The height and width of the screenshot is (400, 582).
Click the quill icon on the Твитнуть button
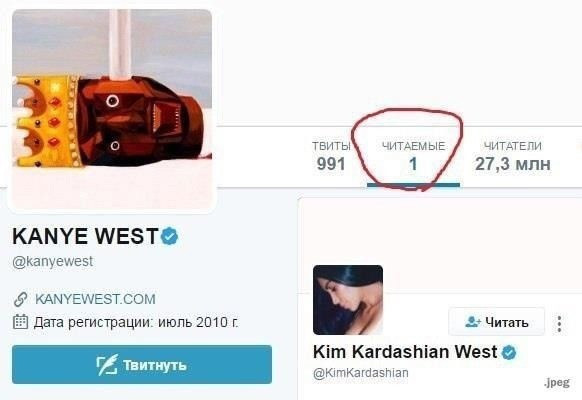107,365
